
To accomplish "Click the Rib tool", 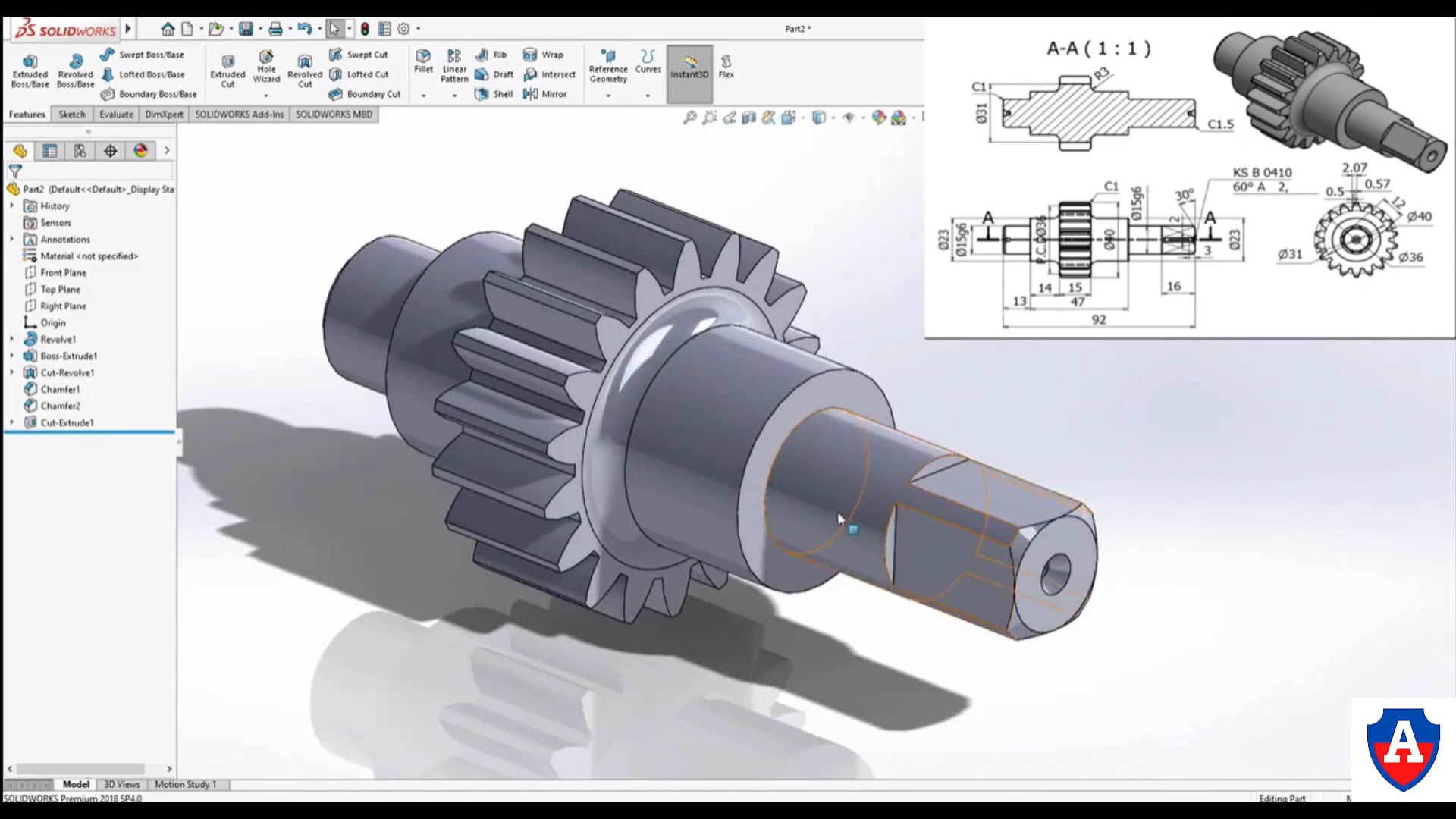I will pos(491,55).
